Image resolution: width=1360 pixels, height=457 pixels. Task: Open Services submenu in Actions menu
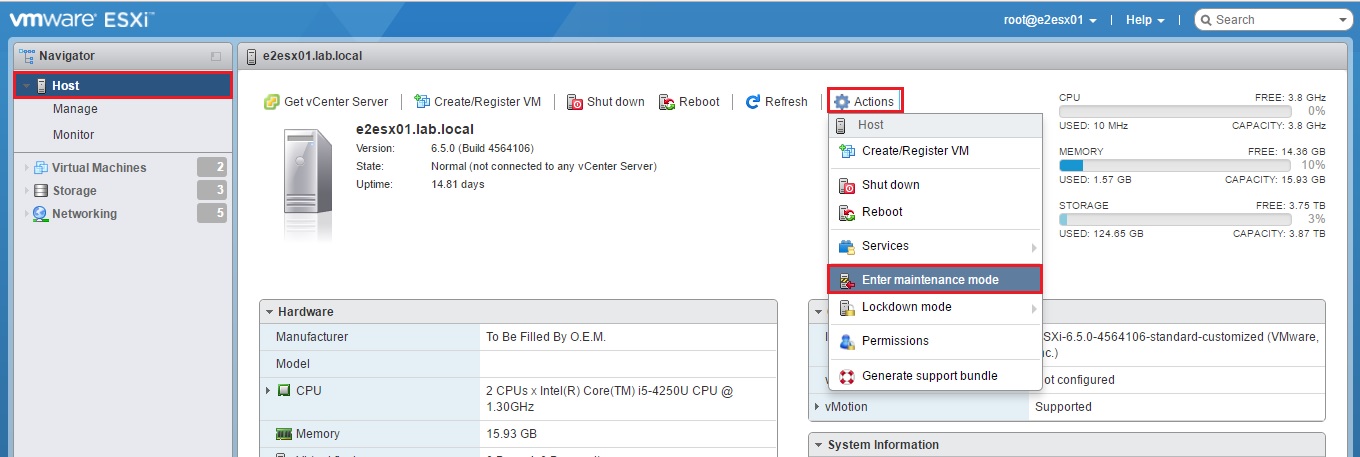pos(936,246)
